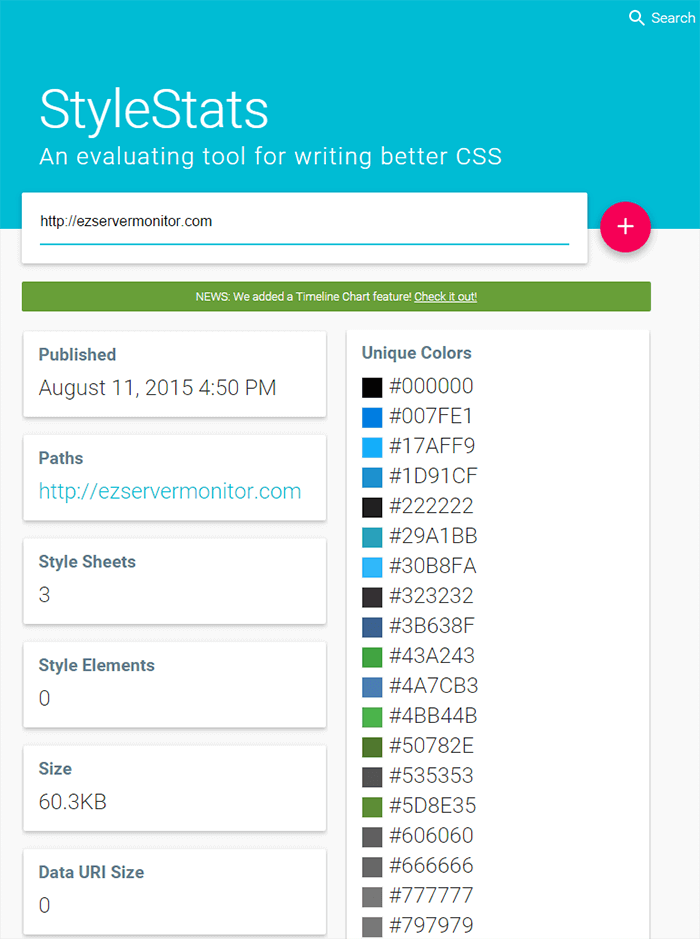Viewport: 700px width, 939px height.
Task: Pick the #4A7CB3 color swatch
Action: click(372, 687)
